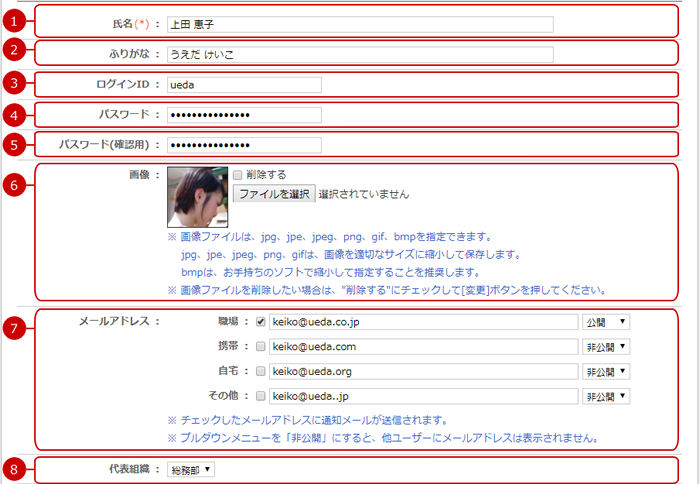Enable the 携帯 email notification checkbox
Image resolution: width=700 pixels, height=484 pixels.
pyautogui.click(x=260, y=346)
